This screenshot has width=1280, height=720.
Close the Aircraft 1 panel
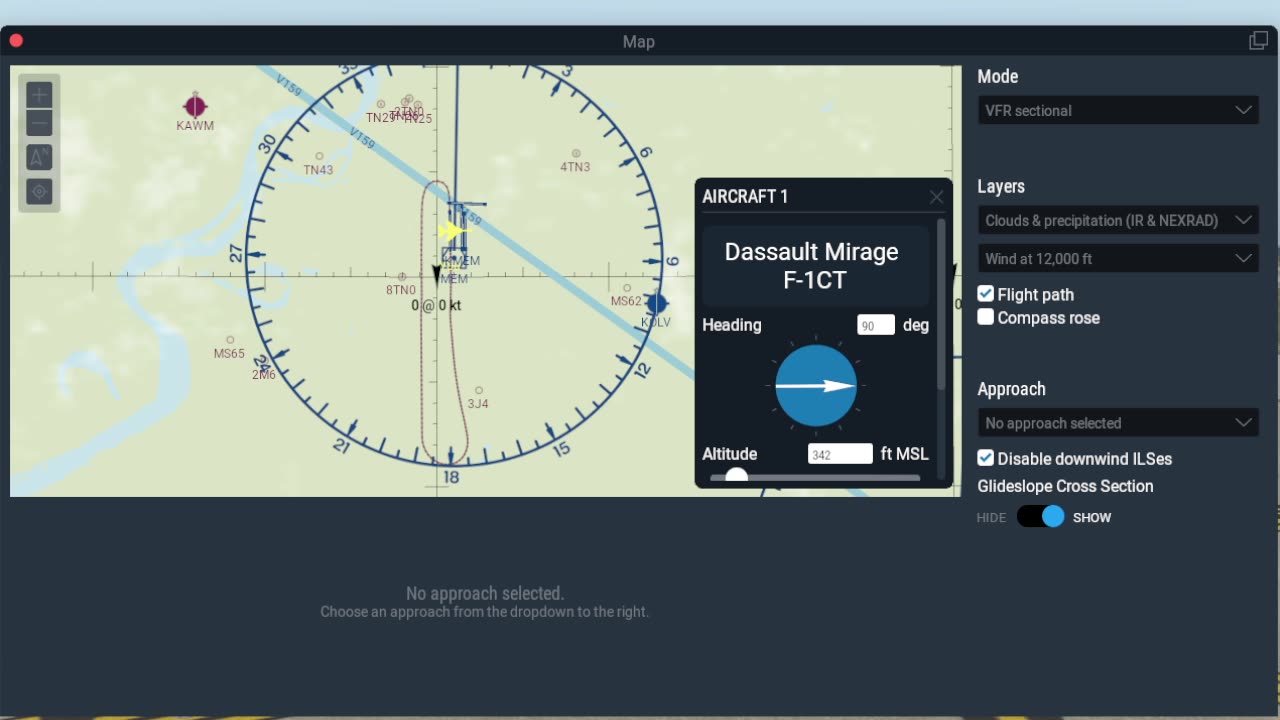(936, 197)
